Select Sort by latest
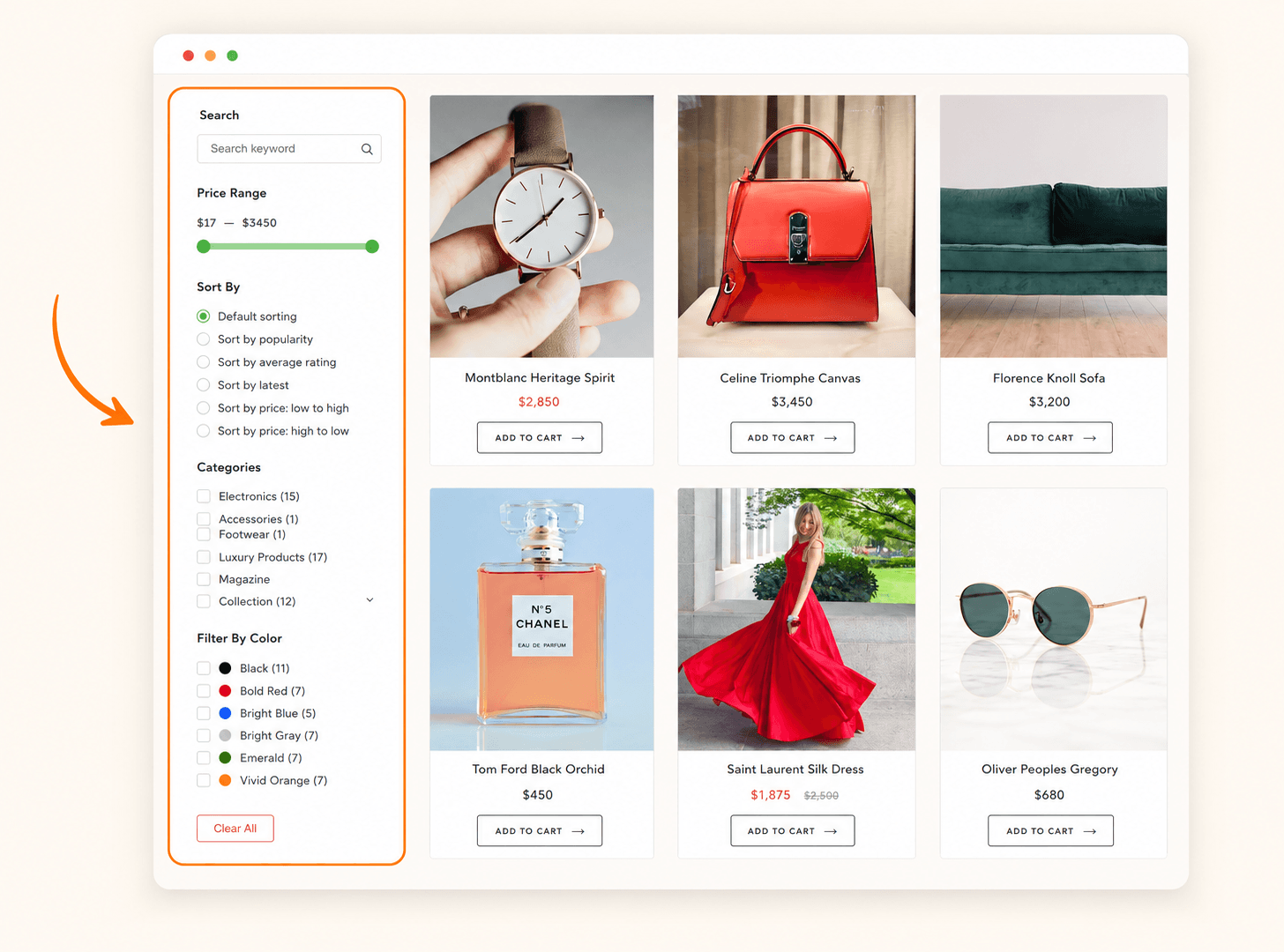The image size is (1284, 952). 204,385
